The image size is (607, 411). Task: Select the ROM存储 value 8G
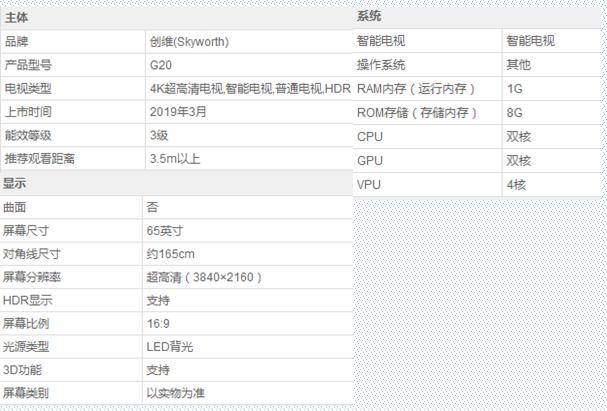coord(515,111)
